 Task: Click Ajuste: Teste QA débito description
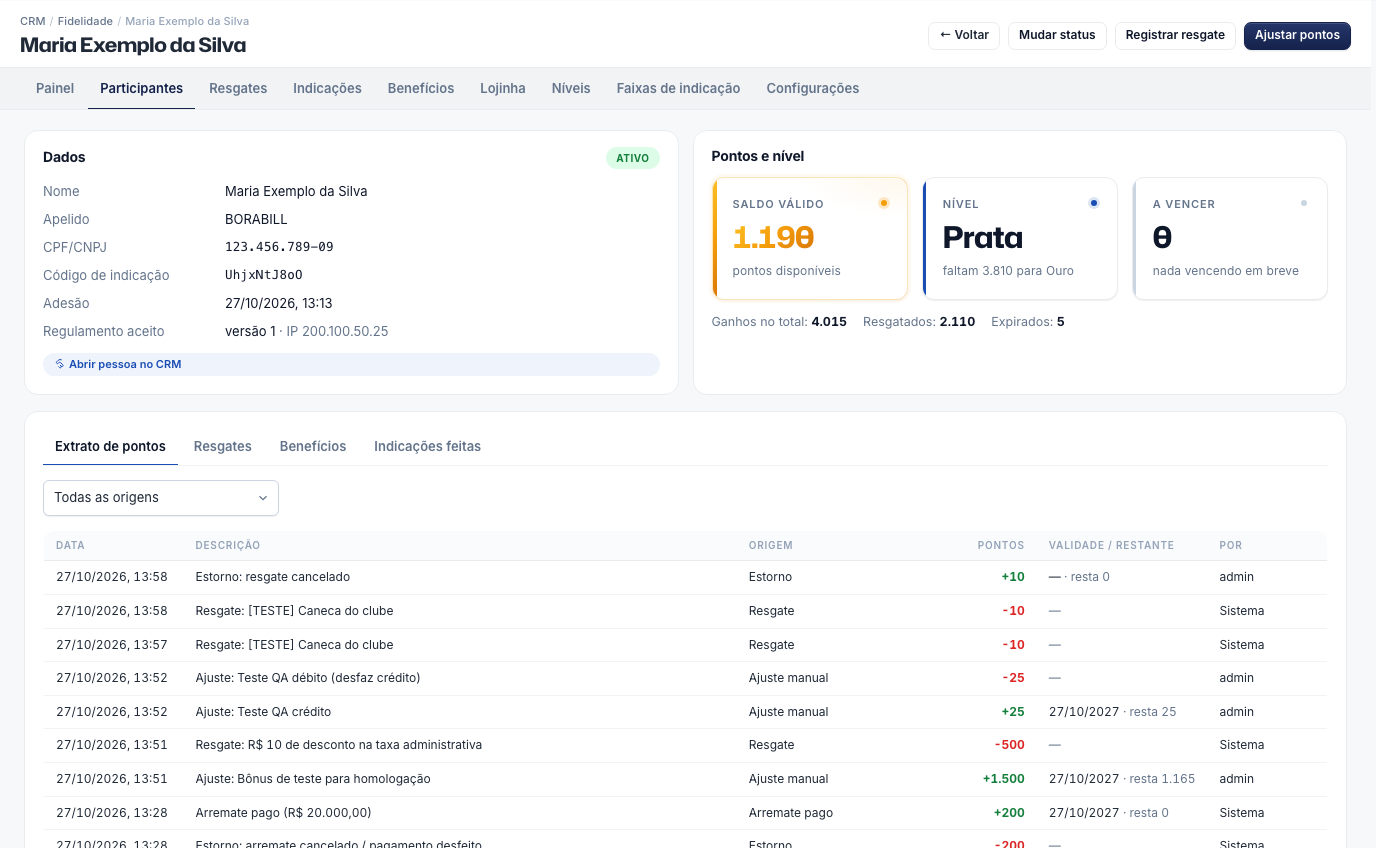tap(308, 678)
